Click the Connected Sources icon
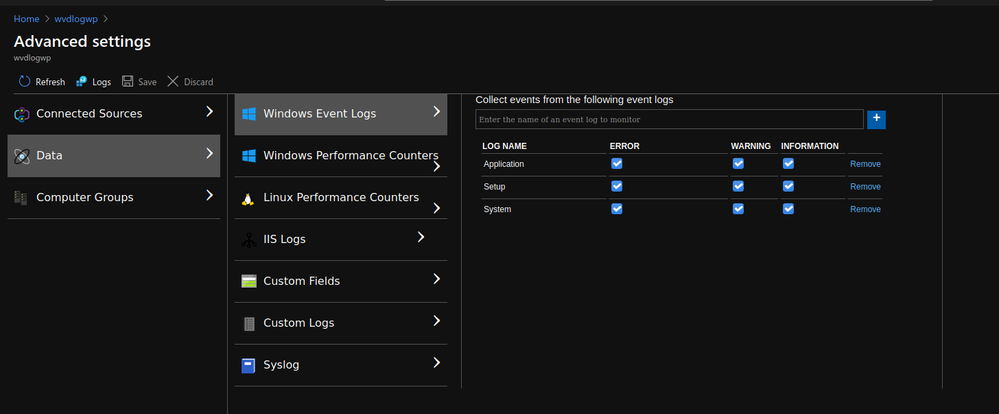Image resolution: width=999 pixels, height=414 pixels. pyautogui.click(x=21, y=114)
